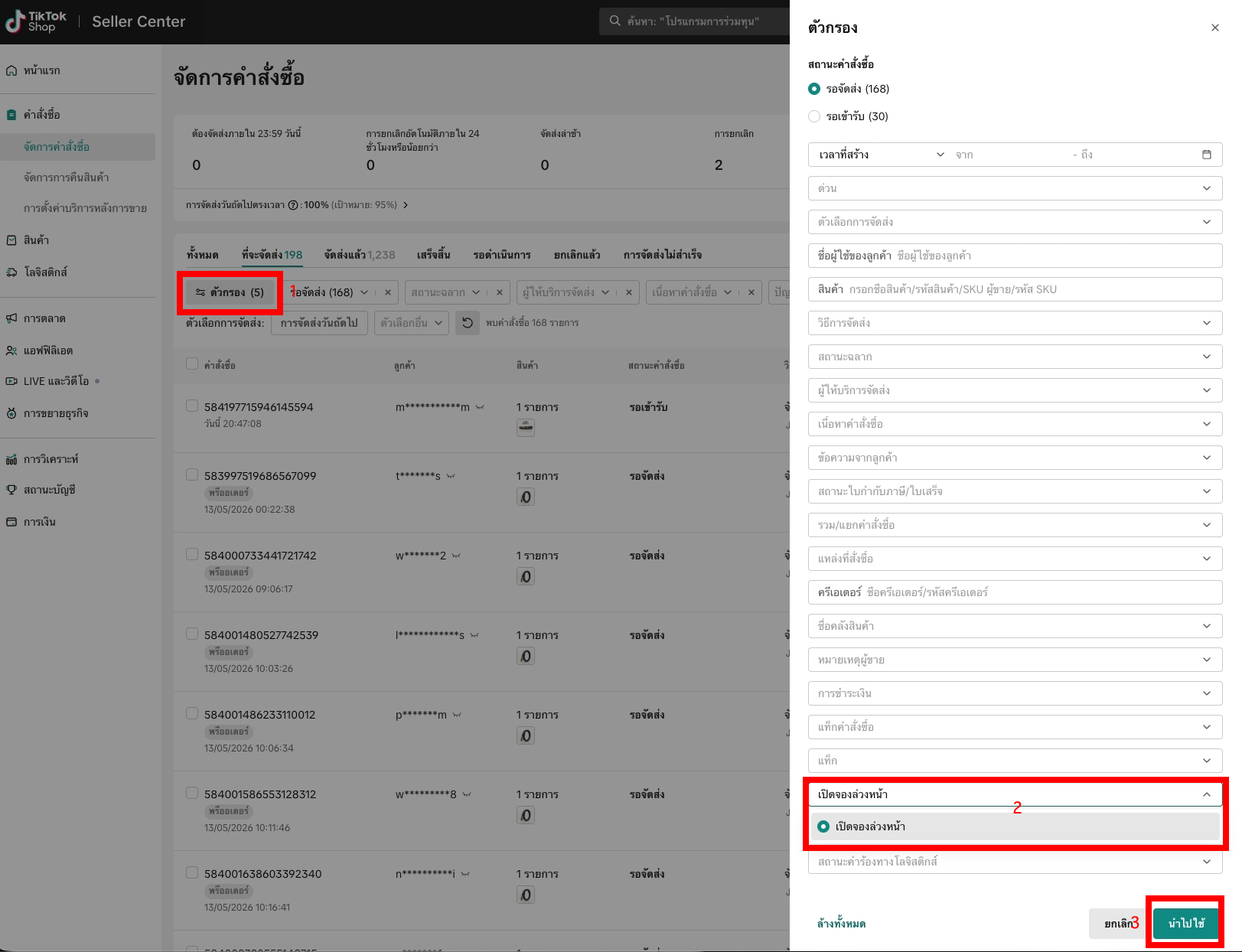Switch to the ทั้งหมด orders tab
This screenshot has width=1242, height=952.
(x=203, y=255)
